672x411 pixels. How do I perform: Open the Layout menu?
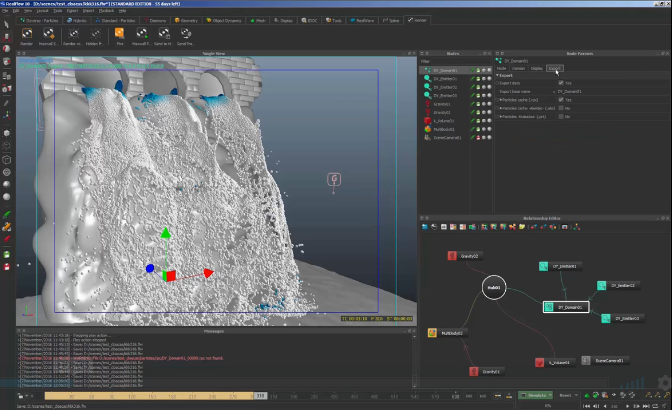pos(42,10)
